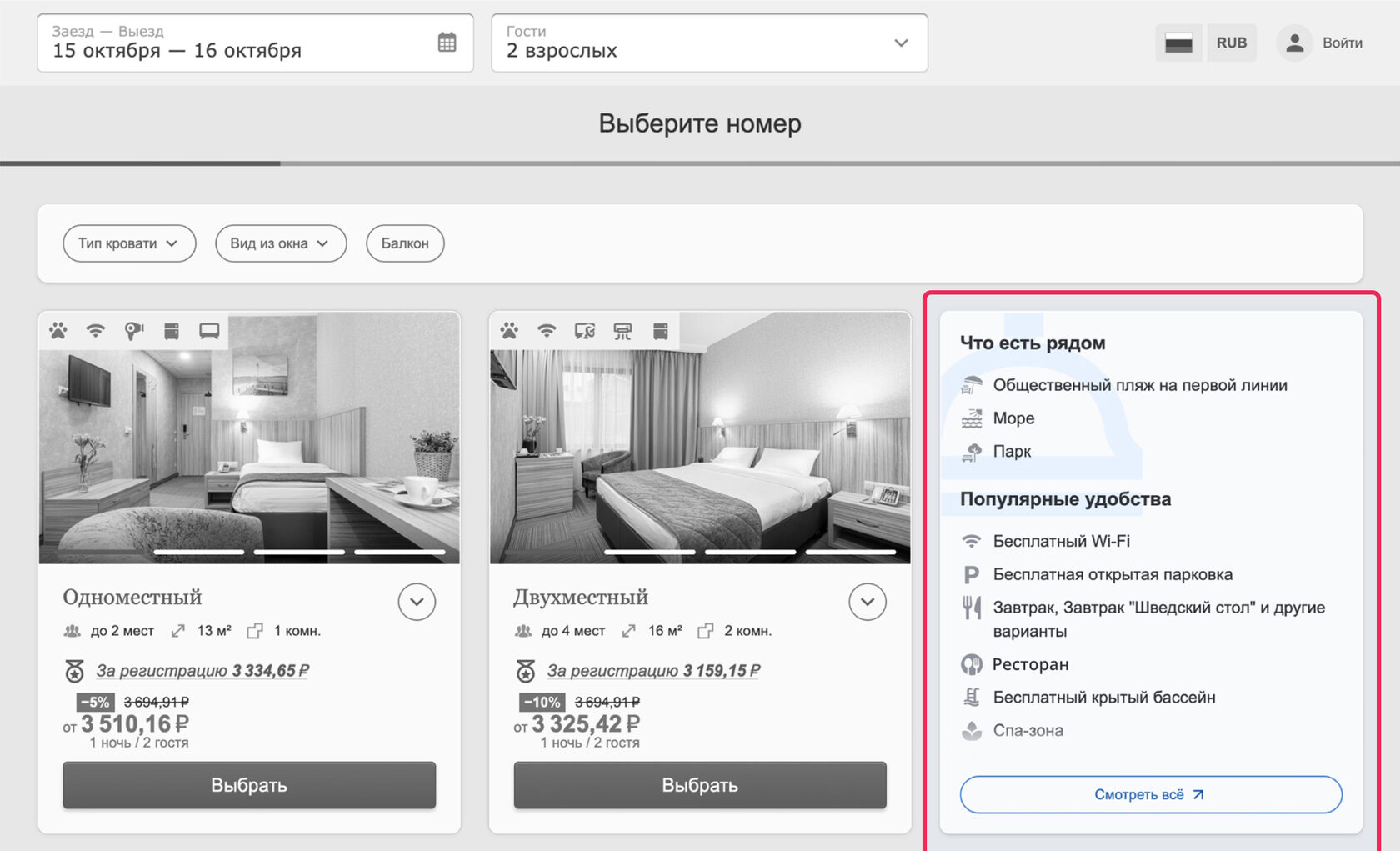This screenshot has height=851, width=1400.
Task: Click the price 3 325,42 ₽
Action: [x=586, y=723]
